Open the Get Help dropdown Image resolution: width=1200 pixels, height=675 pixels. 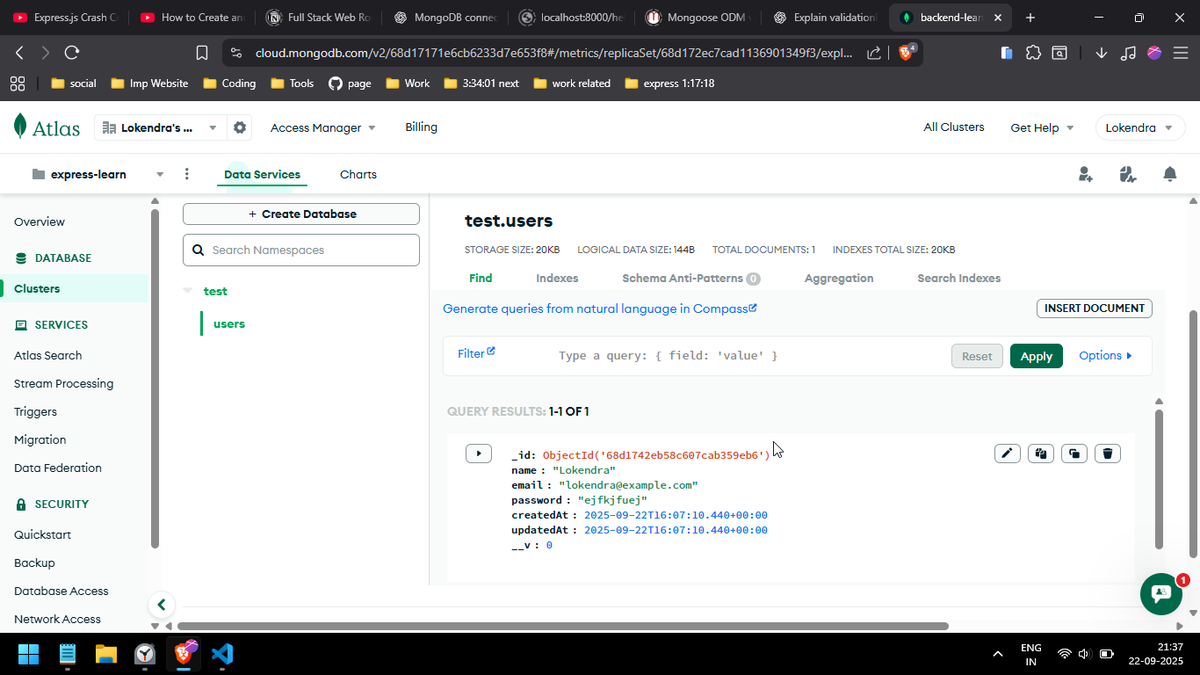coord(1042,128)
